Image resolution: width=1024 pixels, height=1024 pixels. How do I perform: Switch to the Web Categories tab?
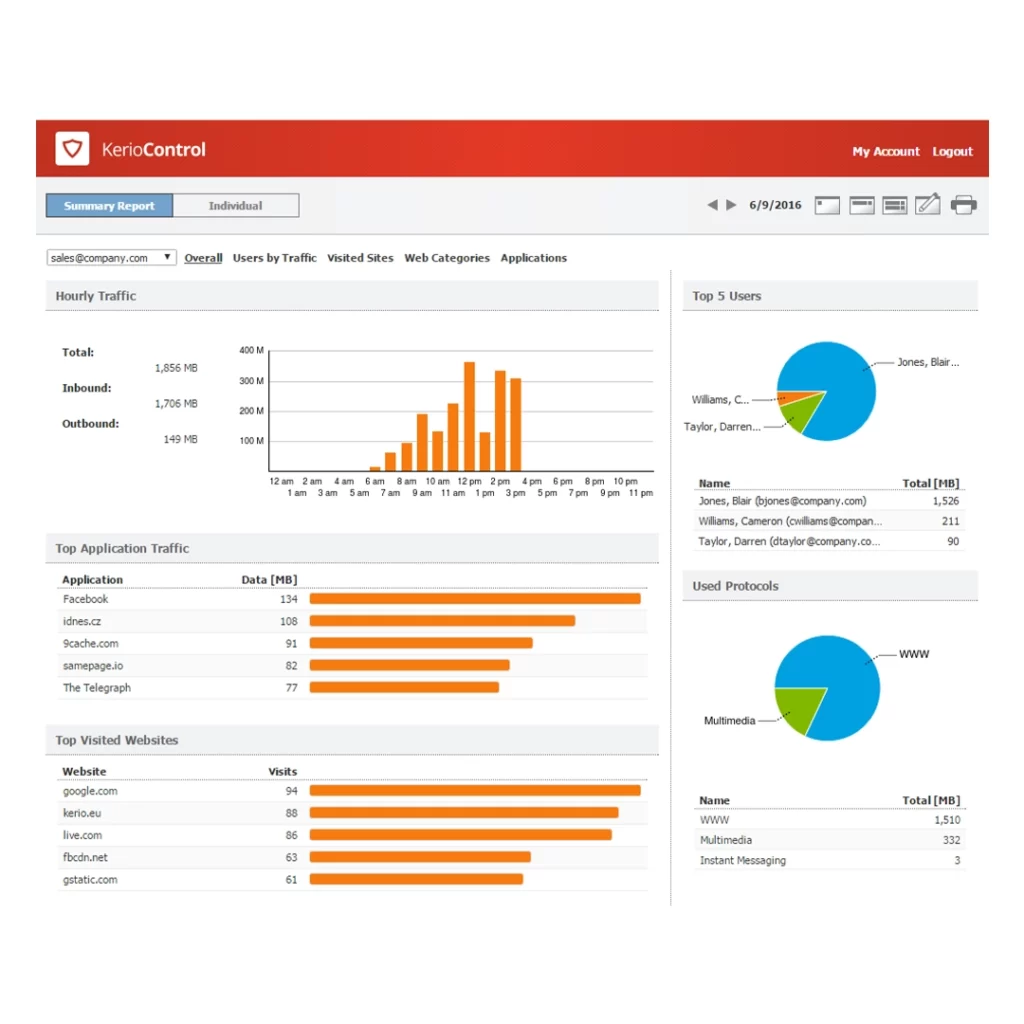point(447,258)
